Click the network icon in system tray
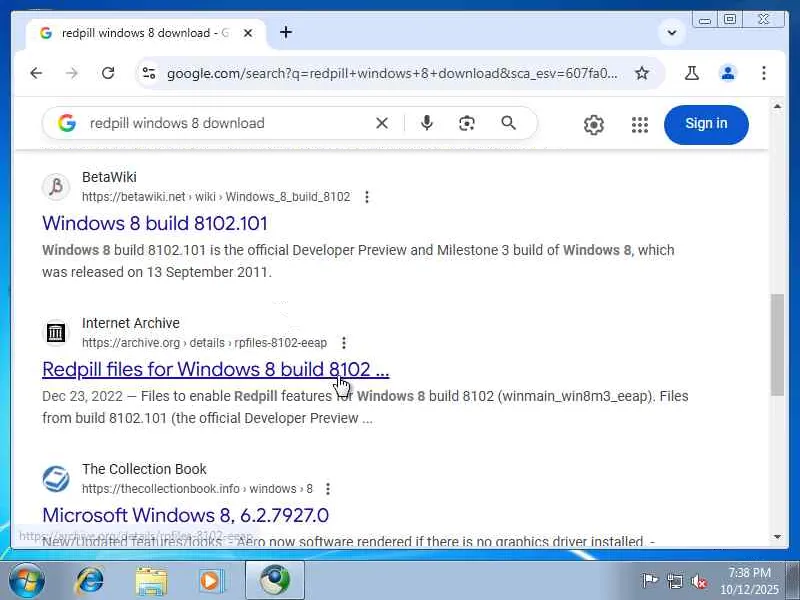Viewport: 800px width, 600px height. pyautogui.click(x=674, y=581)
